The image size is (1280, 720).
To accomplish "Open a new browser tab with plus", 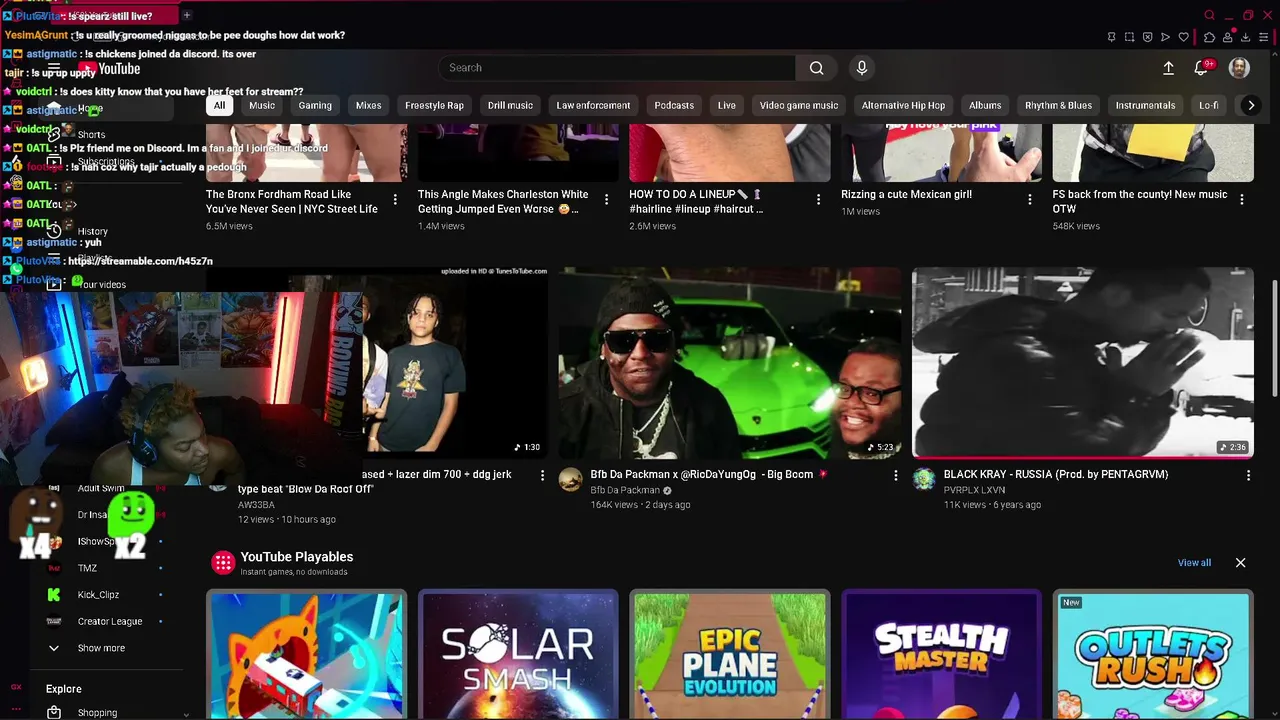I will [x=186, y=15].
